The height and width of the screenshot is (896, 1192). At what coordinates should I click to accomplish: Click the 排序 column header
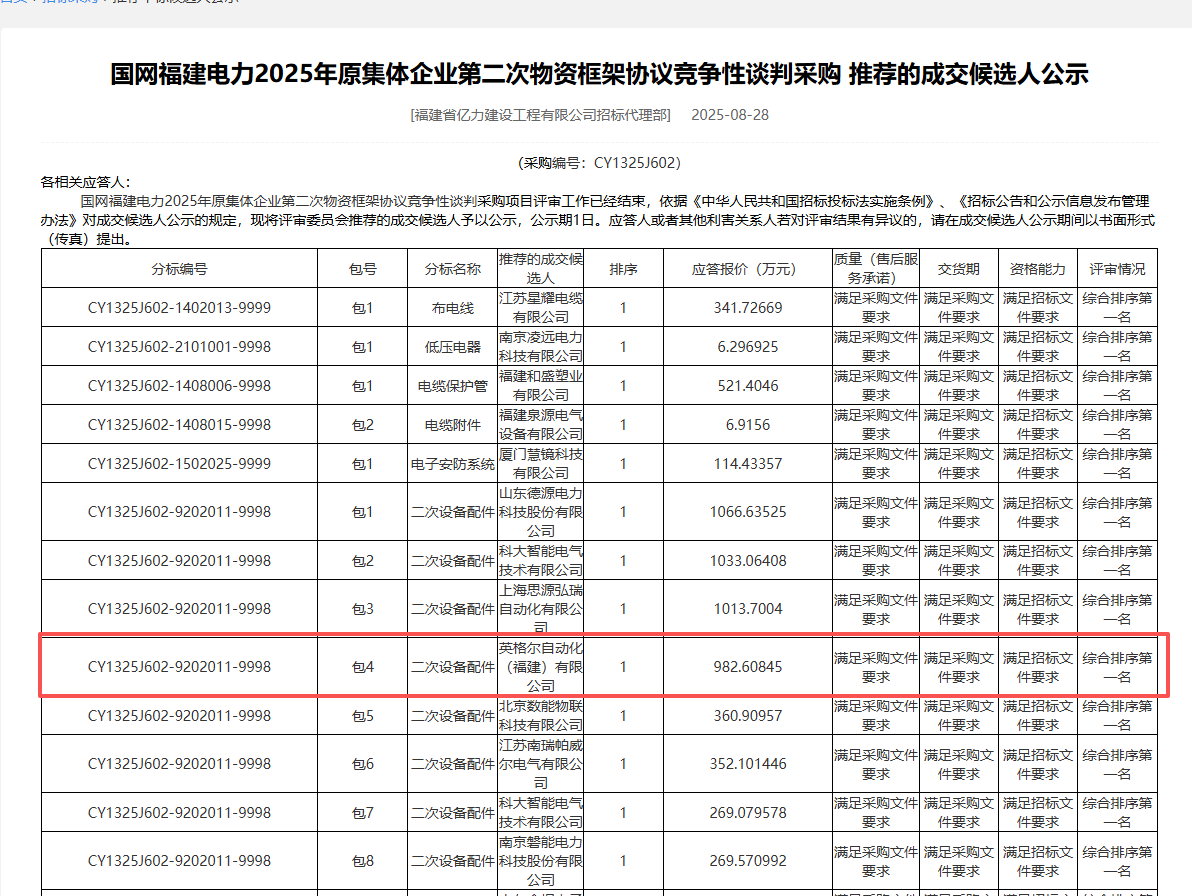(x=623, y=269)
